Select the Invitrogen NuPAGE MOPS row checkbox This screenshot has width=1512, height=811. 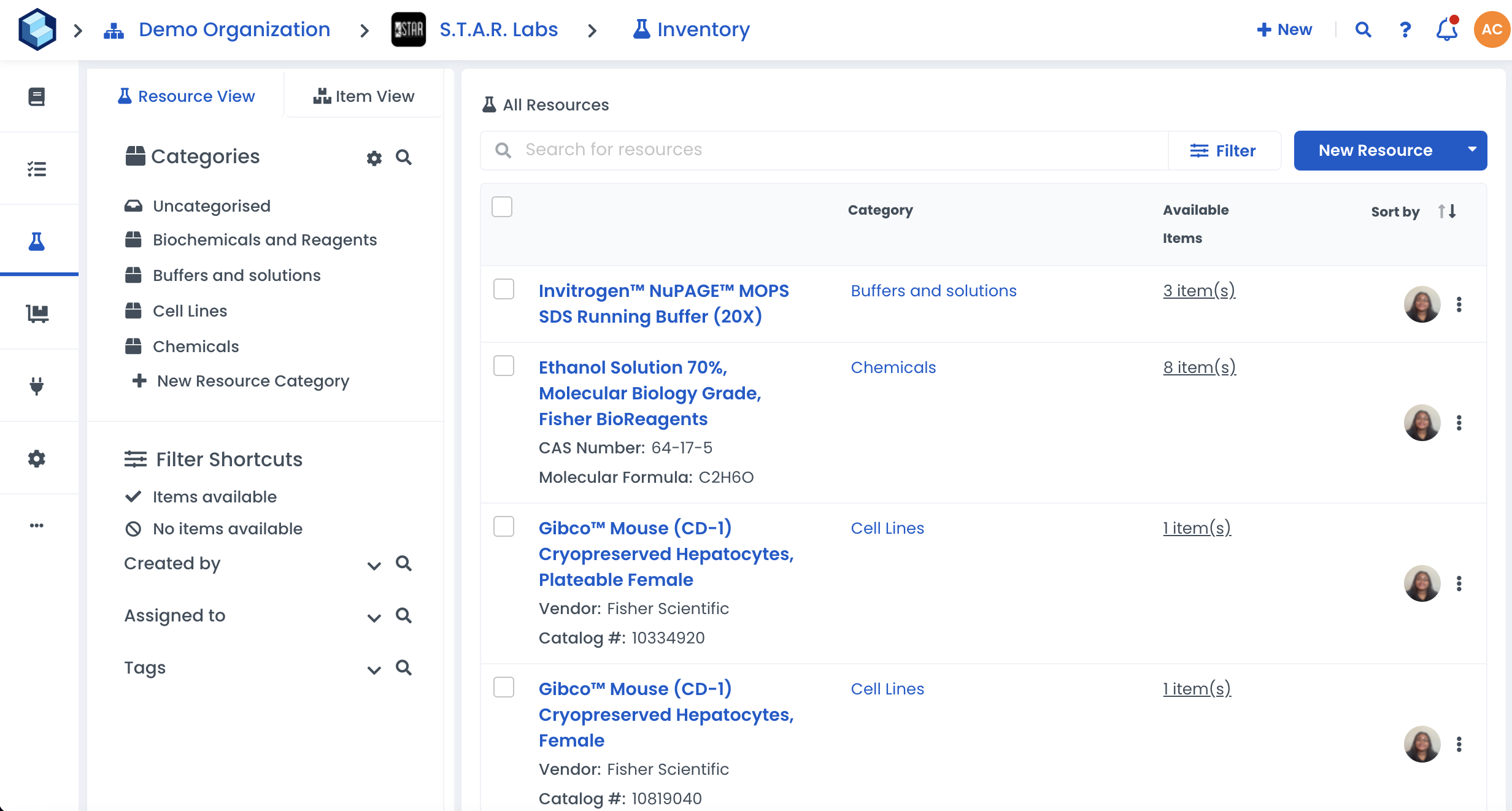coord(504,290)
